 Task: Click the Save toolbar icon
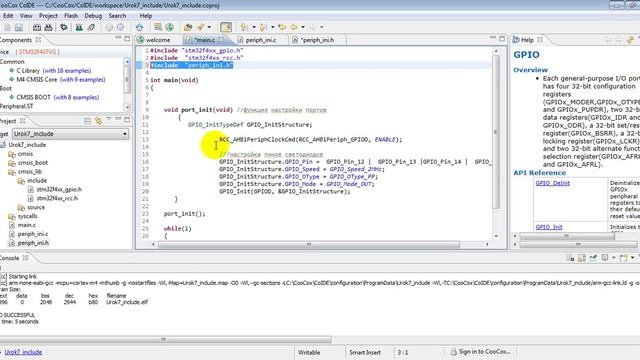click(x=19, y=27)
